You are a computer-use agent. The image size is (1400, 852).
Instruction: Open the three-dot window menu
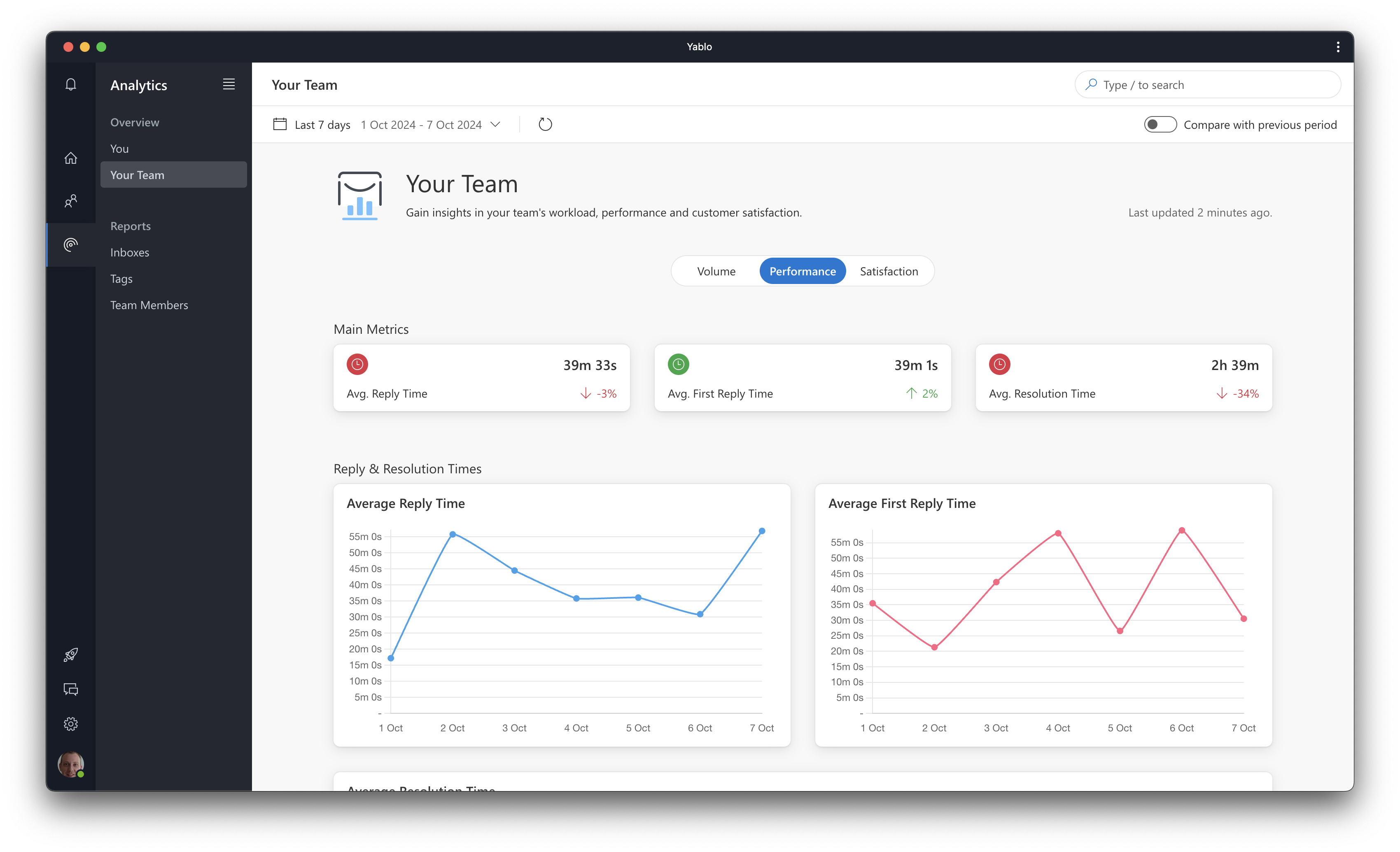(1337, 47)
